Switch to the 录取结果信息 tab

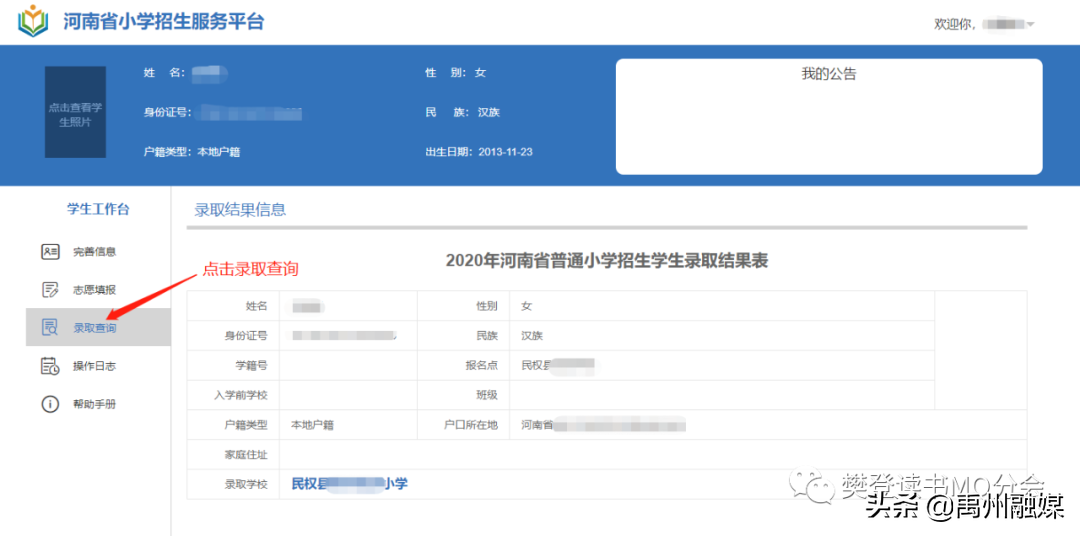(x=240, y=210)
